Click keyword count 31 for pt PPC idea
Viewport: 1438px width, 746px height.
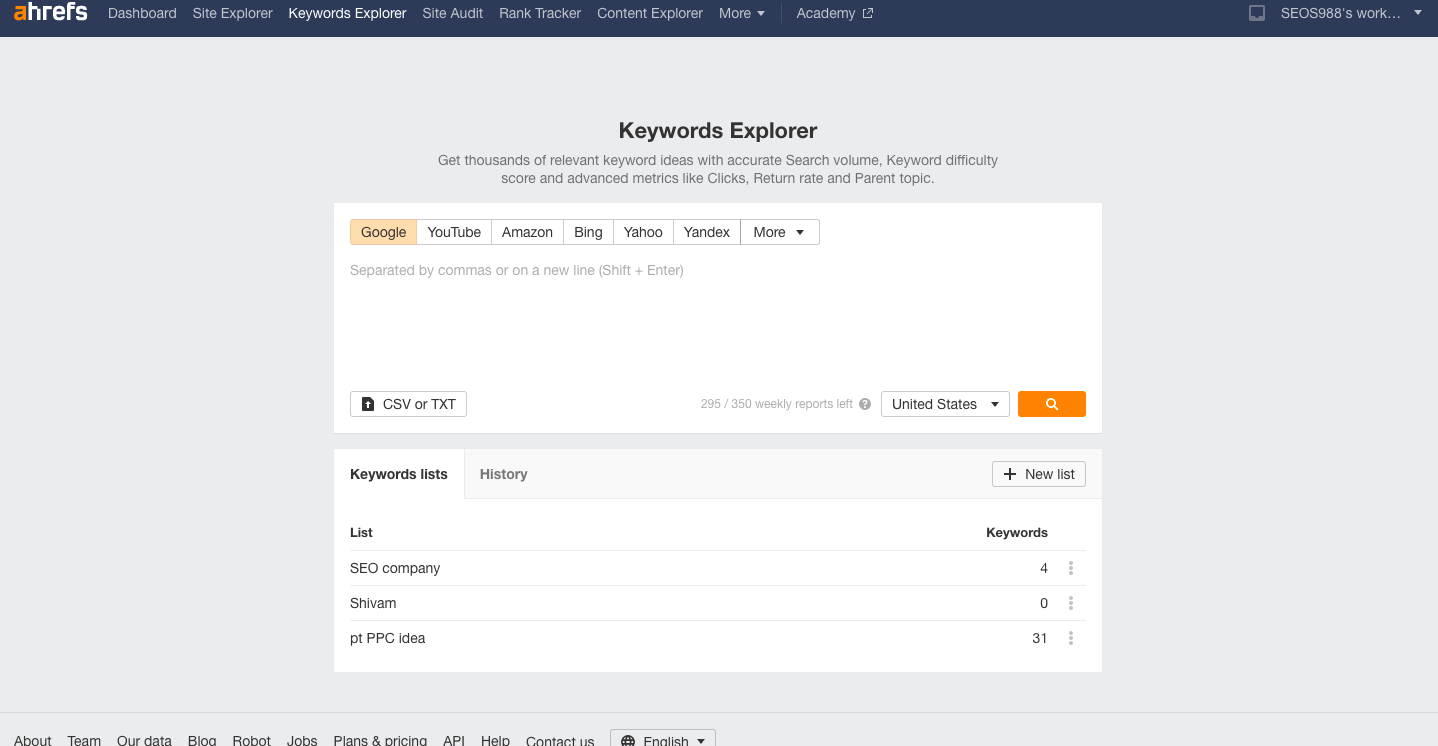[1040, 638]
